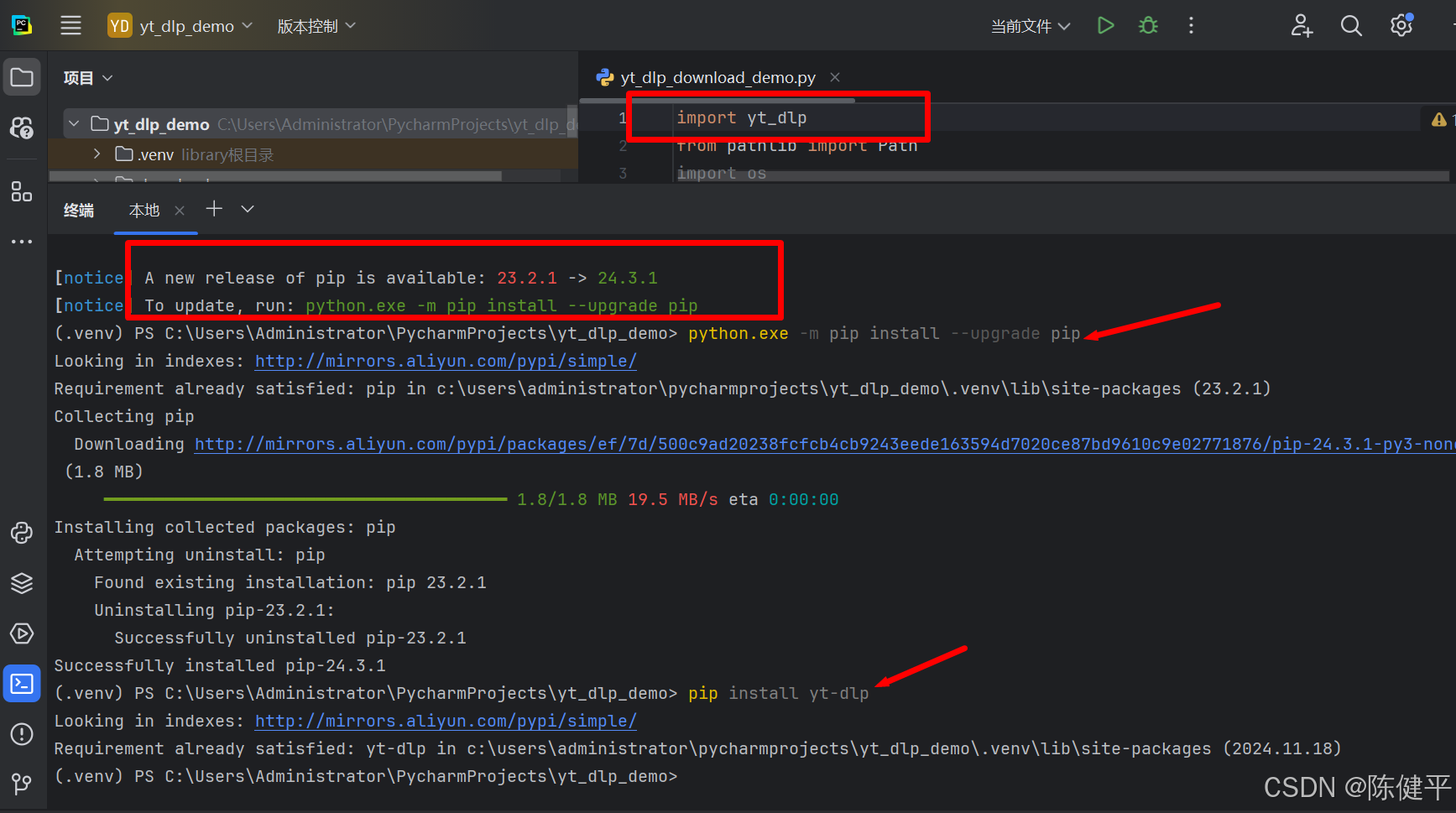Click the 'Successfully installed pip-24.3.1' line
Image resolution: width=1456 pixels, height=813 pixels.
[x=220, y=665]
